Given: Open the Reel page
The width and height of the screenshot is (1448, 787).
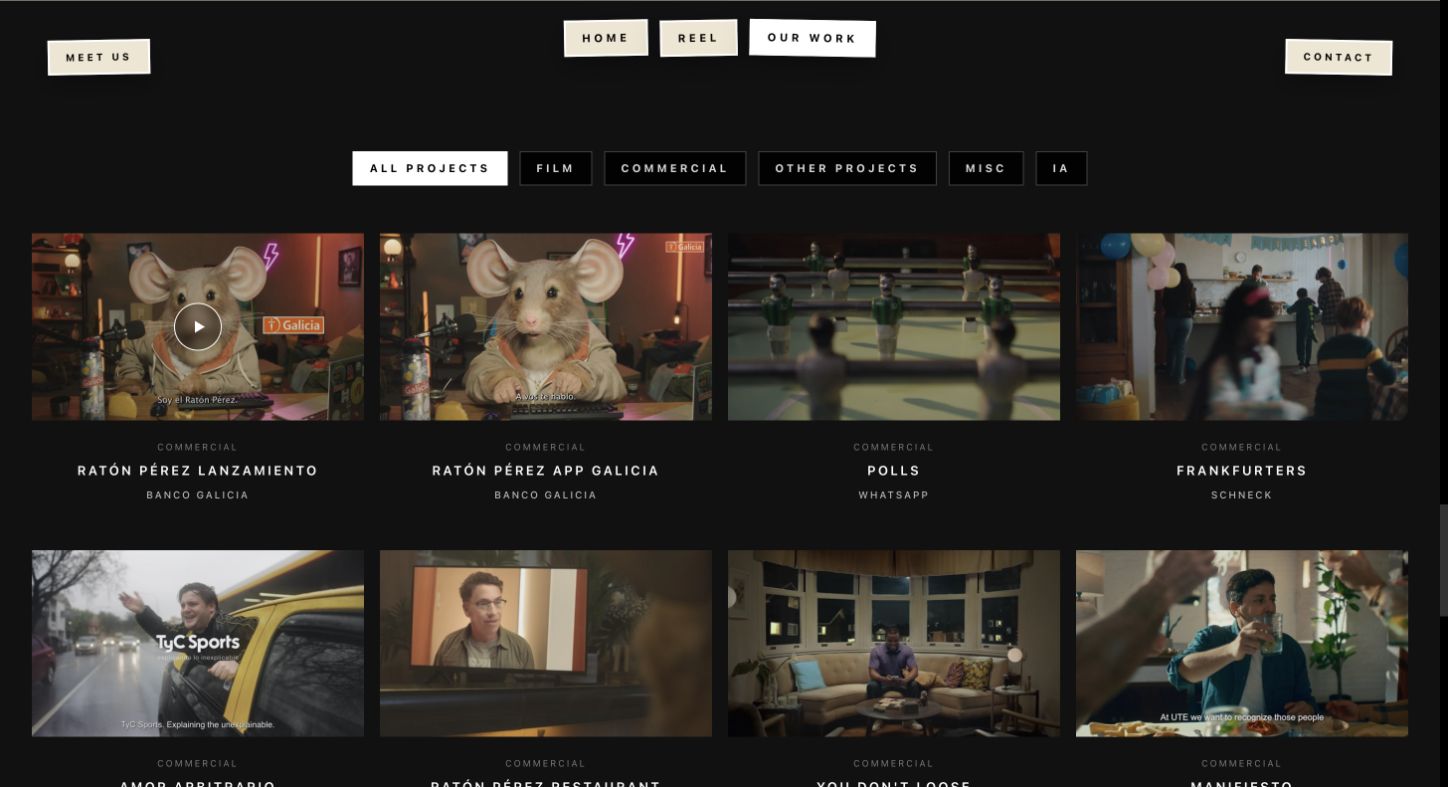Looking at the screenshot, I should coord(698,38).
